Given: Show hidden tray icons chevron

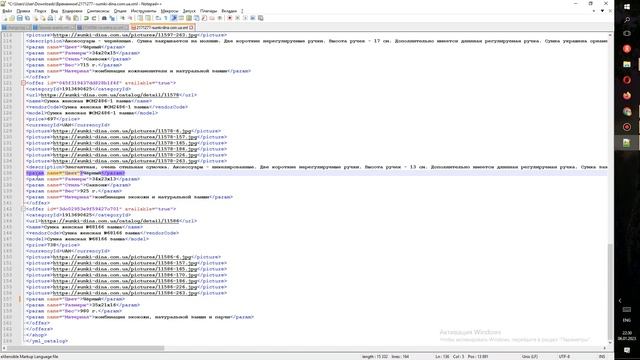Looking at the screenshot, I should (x=620, y=300).
